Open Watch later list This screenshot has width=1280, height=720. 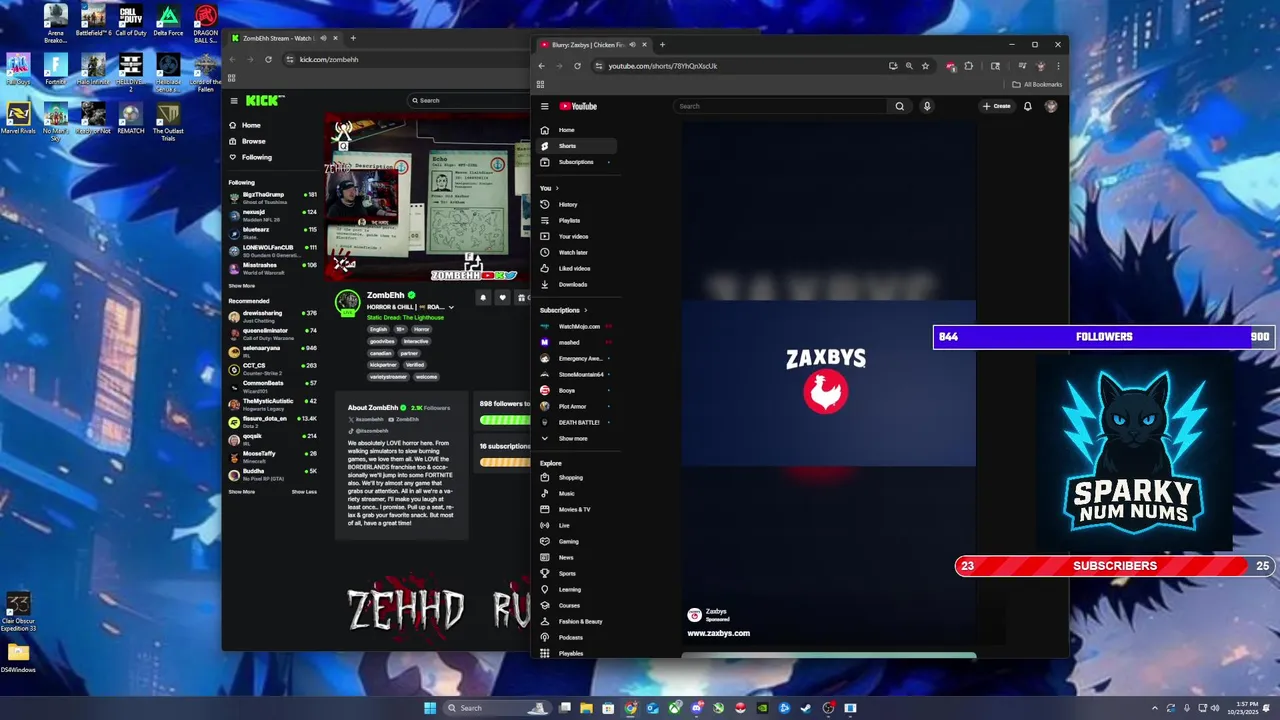[x=577, y=252]
